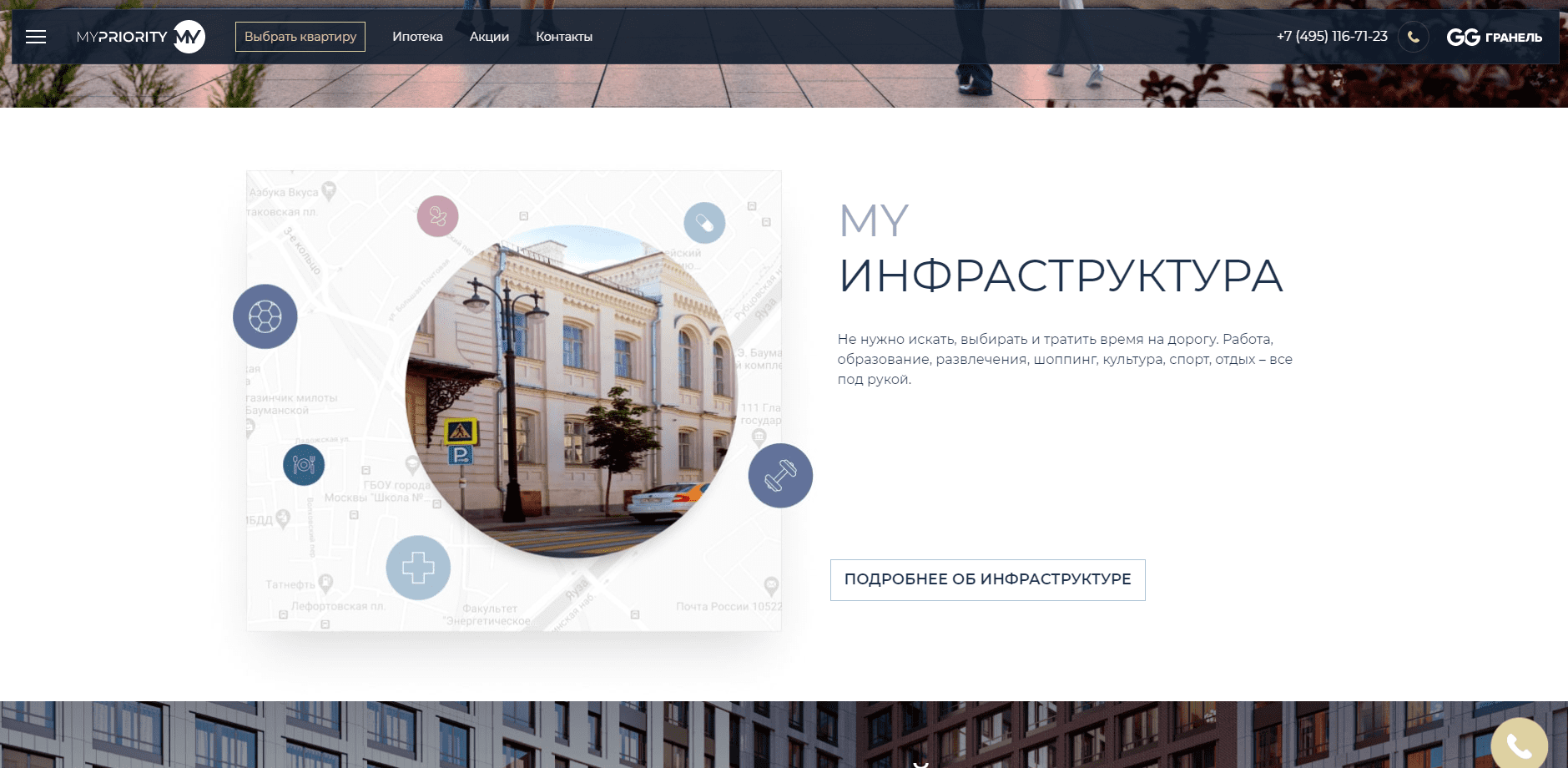Click the floating beige call button
Image resolution: width=1568 pixels, height=768 pixels.
coord(1519,745)
